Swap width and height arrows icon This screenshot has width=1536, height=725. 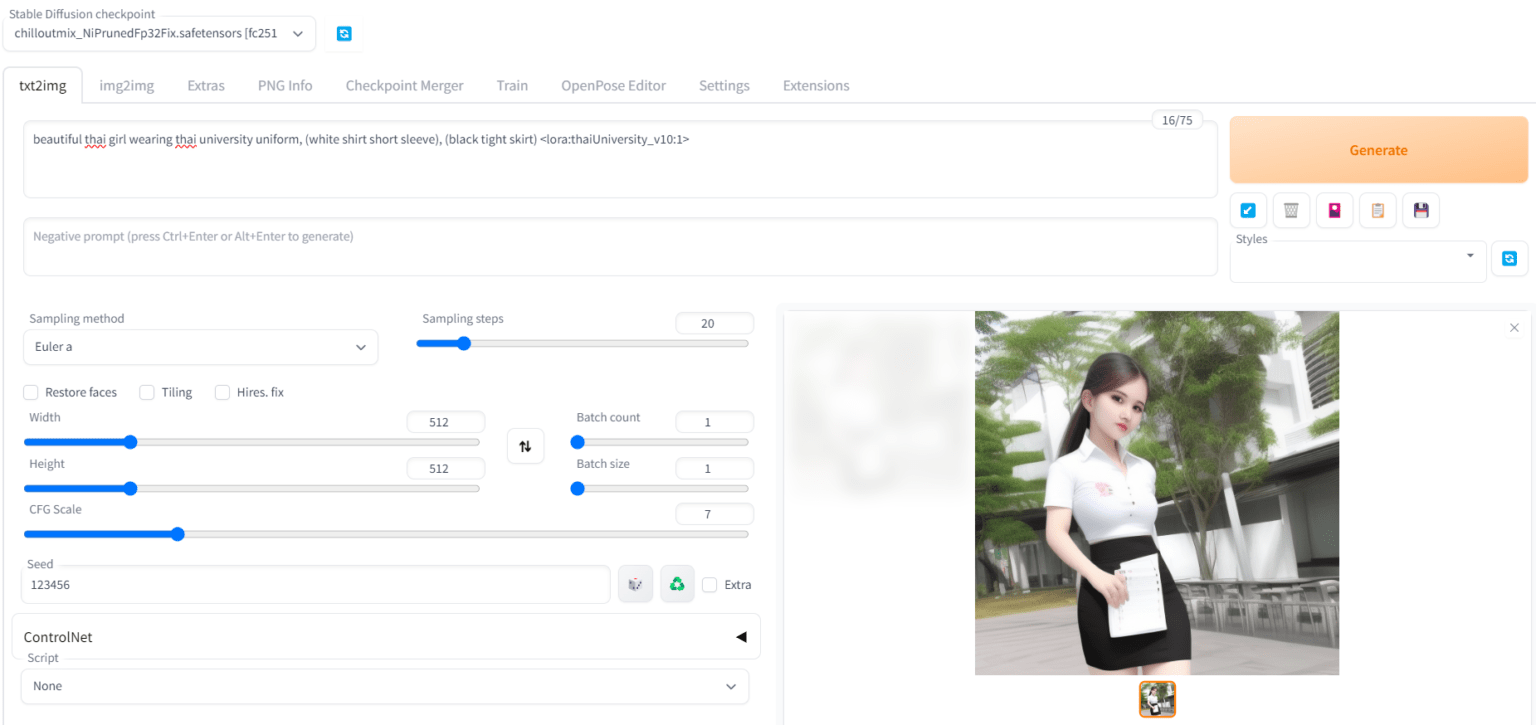tap(525, 446)
